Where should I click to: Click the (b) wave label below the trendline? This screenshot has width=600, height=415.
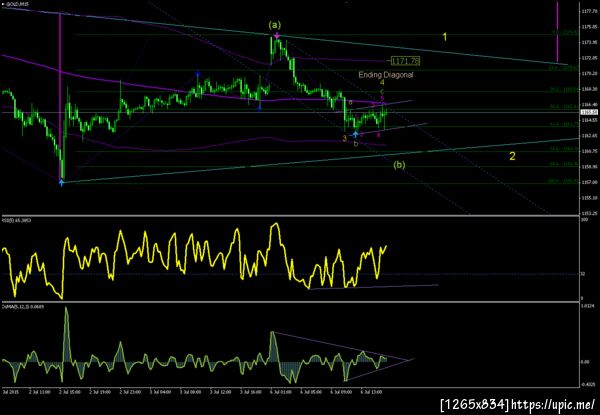point(399,165)
